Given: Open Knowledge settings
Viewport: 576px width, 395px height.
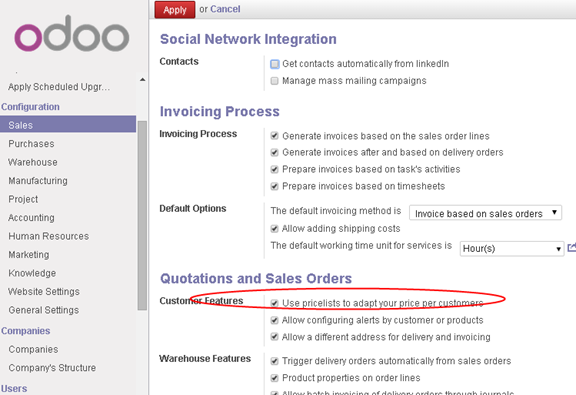Looking at the screenshot, I should point(32,273).
